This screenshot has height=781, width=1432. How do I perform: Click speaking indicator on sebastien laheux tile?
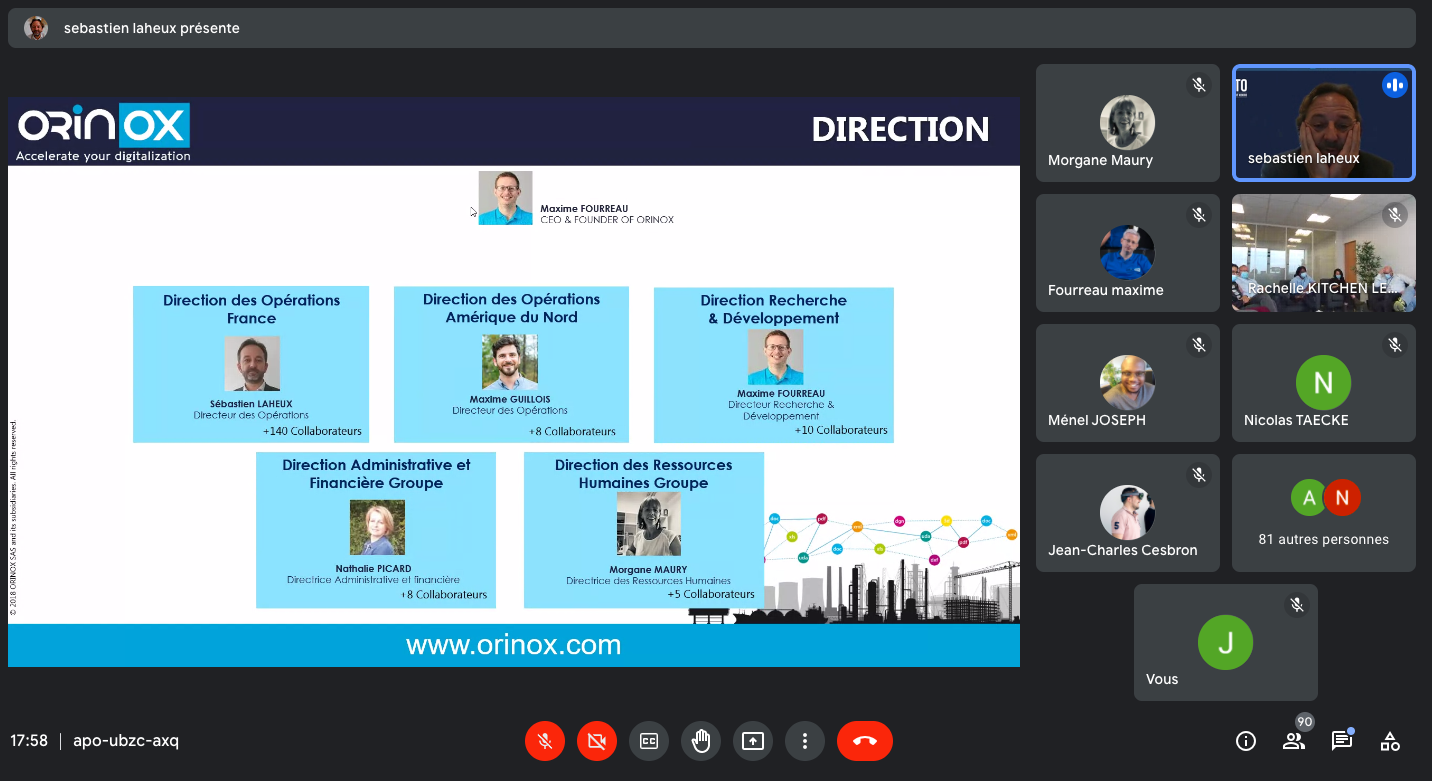[x=1395, y=85]
